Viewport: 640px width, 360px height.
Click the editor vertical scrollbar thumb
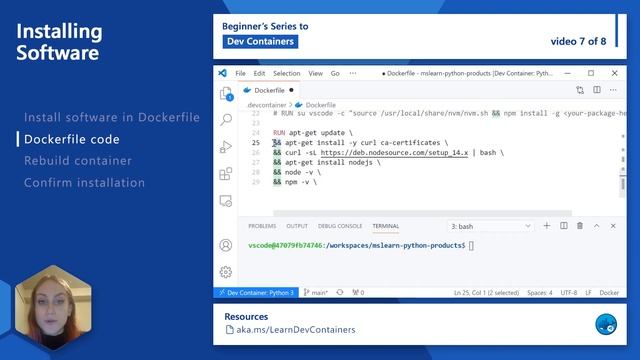[622, 184]
